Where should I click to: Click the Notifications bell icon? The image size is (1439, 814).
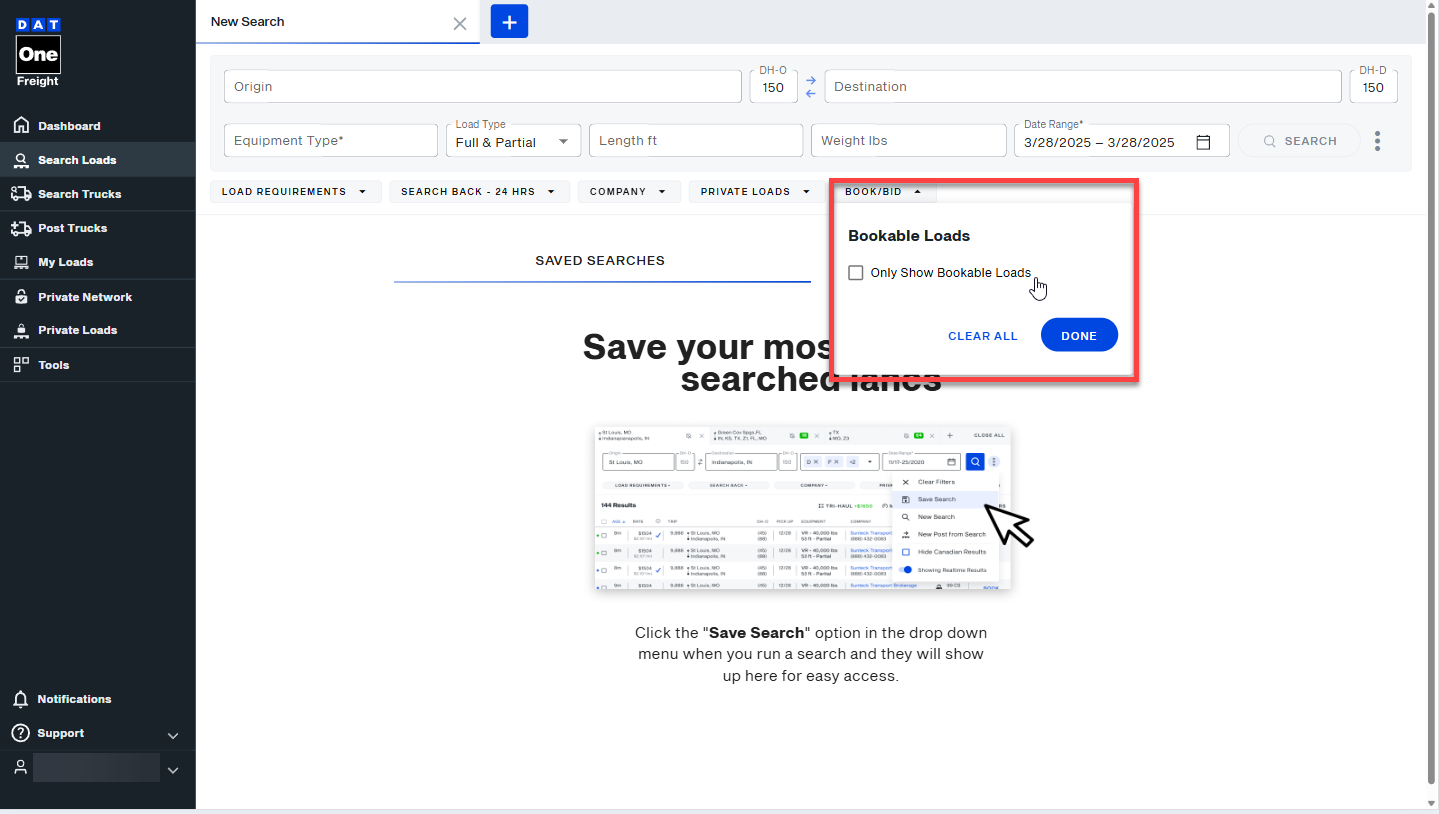pos(20,699)
